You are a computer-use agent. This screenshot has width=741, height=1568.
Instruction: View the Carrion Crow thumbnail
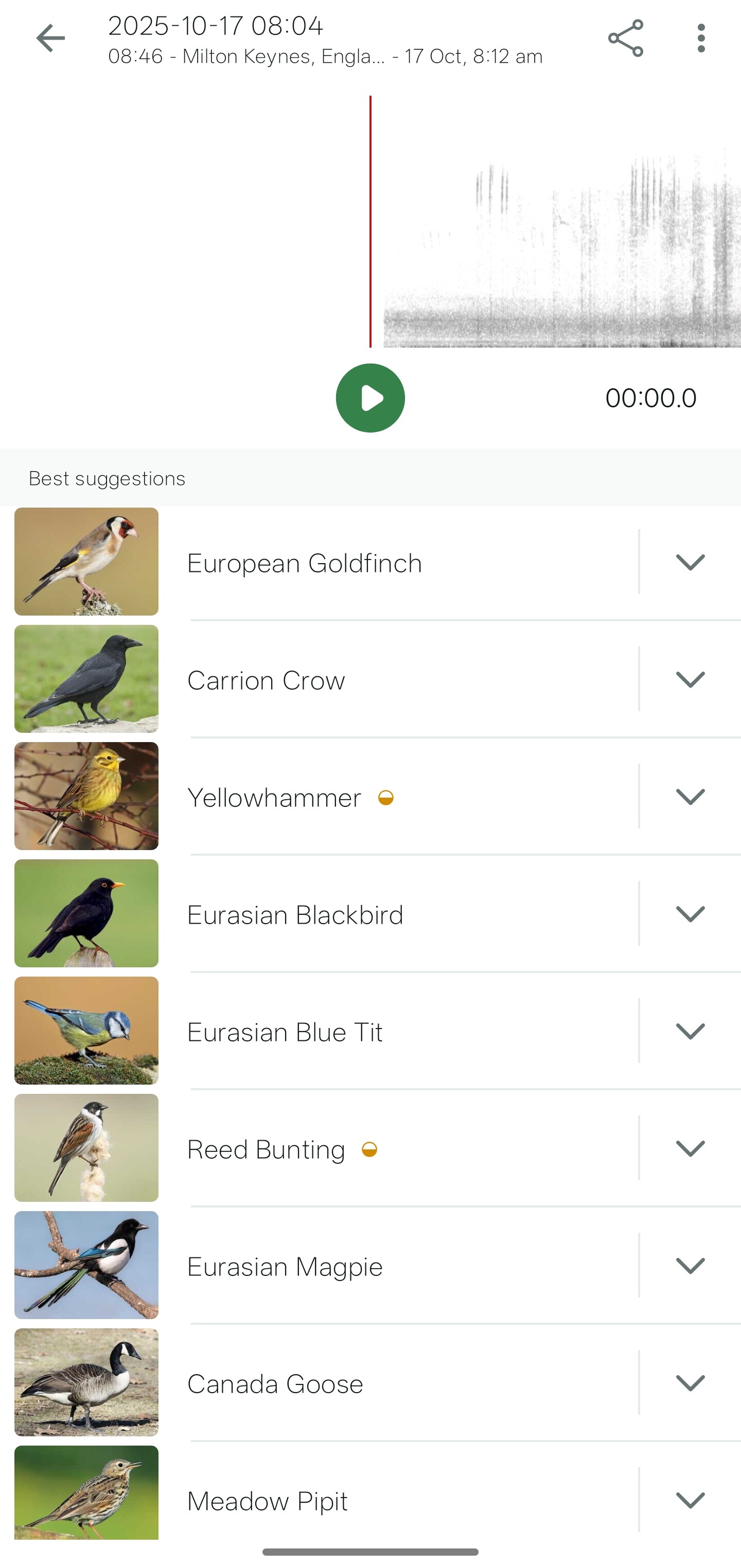(86, 679)
